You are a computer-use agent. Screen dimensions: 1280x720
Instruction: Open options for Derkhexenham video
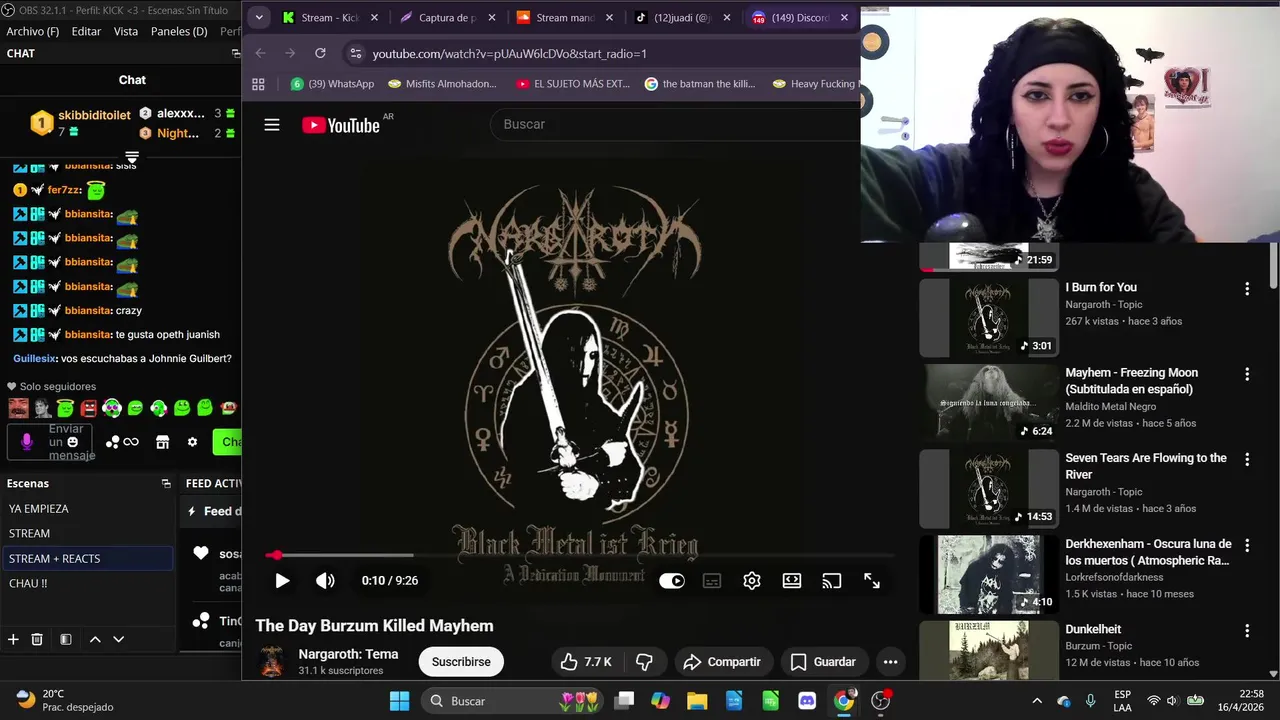coord(1247,546)
